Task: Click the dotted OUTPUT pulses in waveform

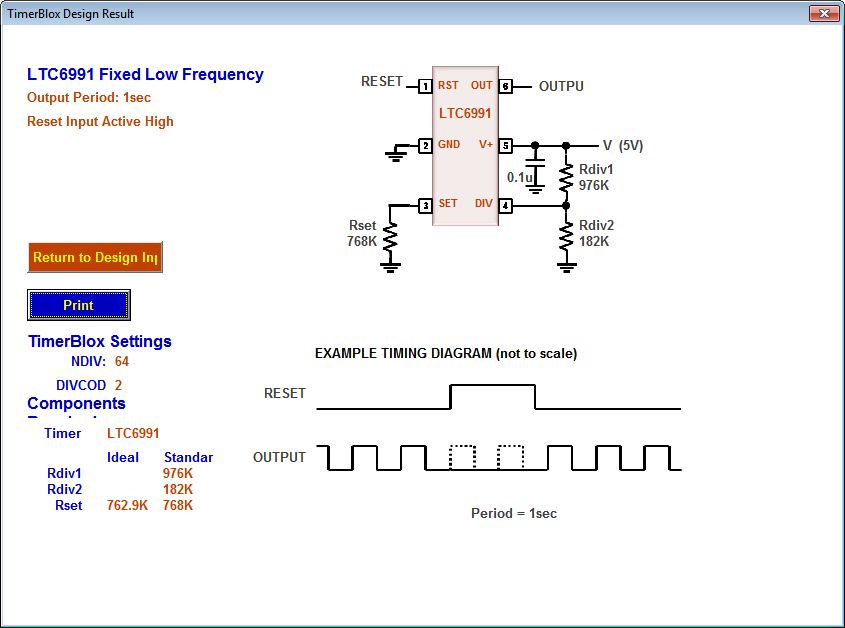Action: (487, 457)
